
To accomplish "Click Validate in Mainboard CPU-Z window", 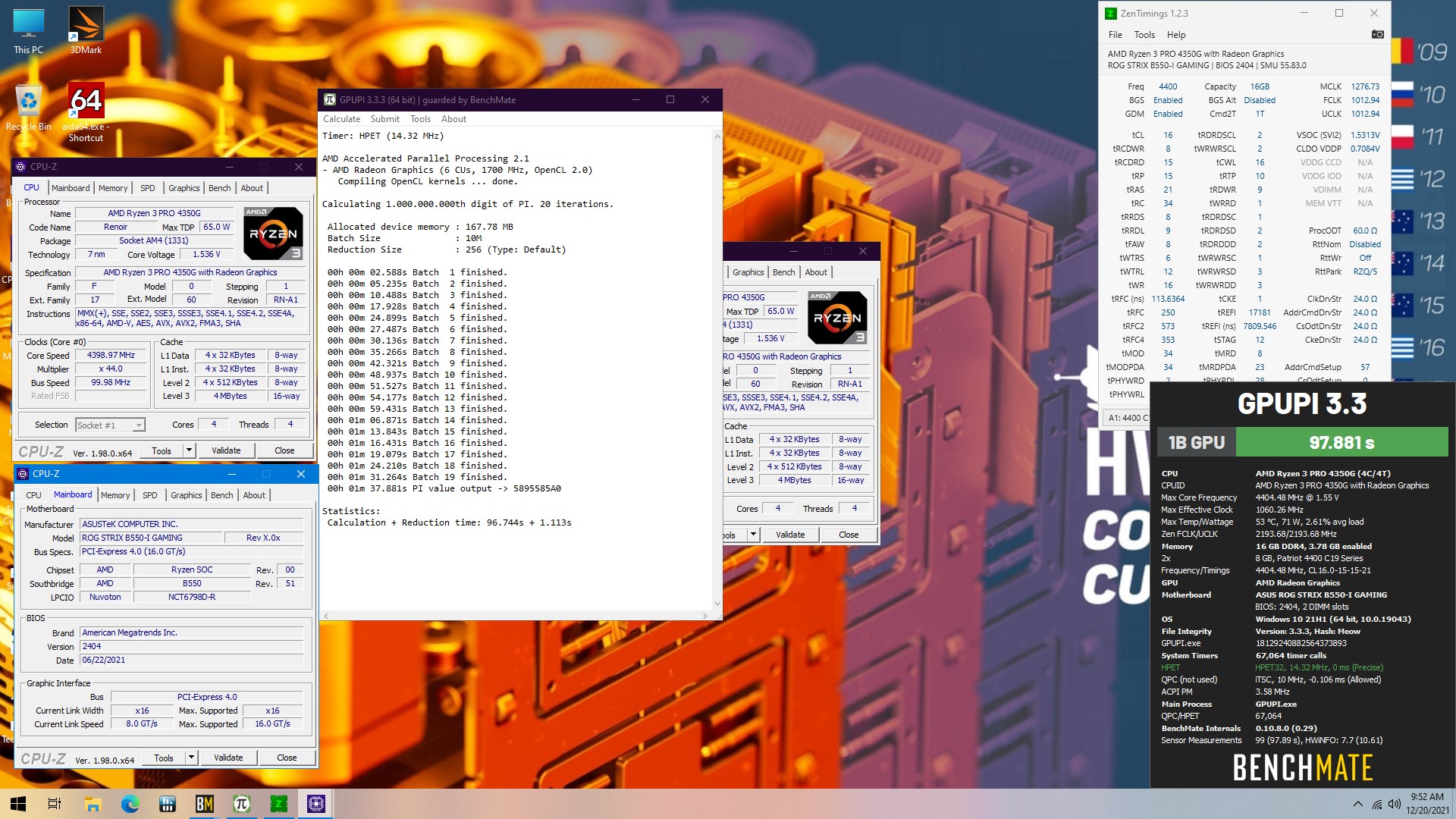I will tap(228, 758).
